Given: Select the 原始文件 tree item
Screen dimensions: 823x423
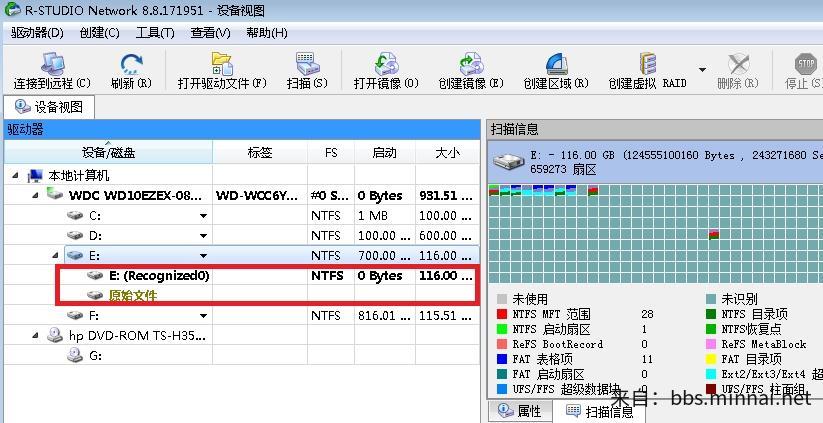Looking at the screenshot, I should click(x=132, y=295).
